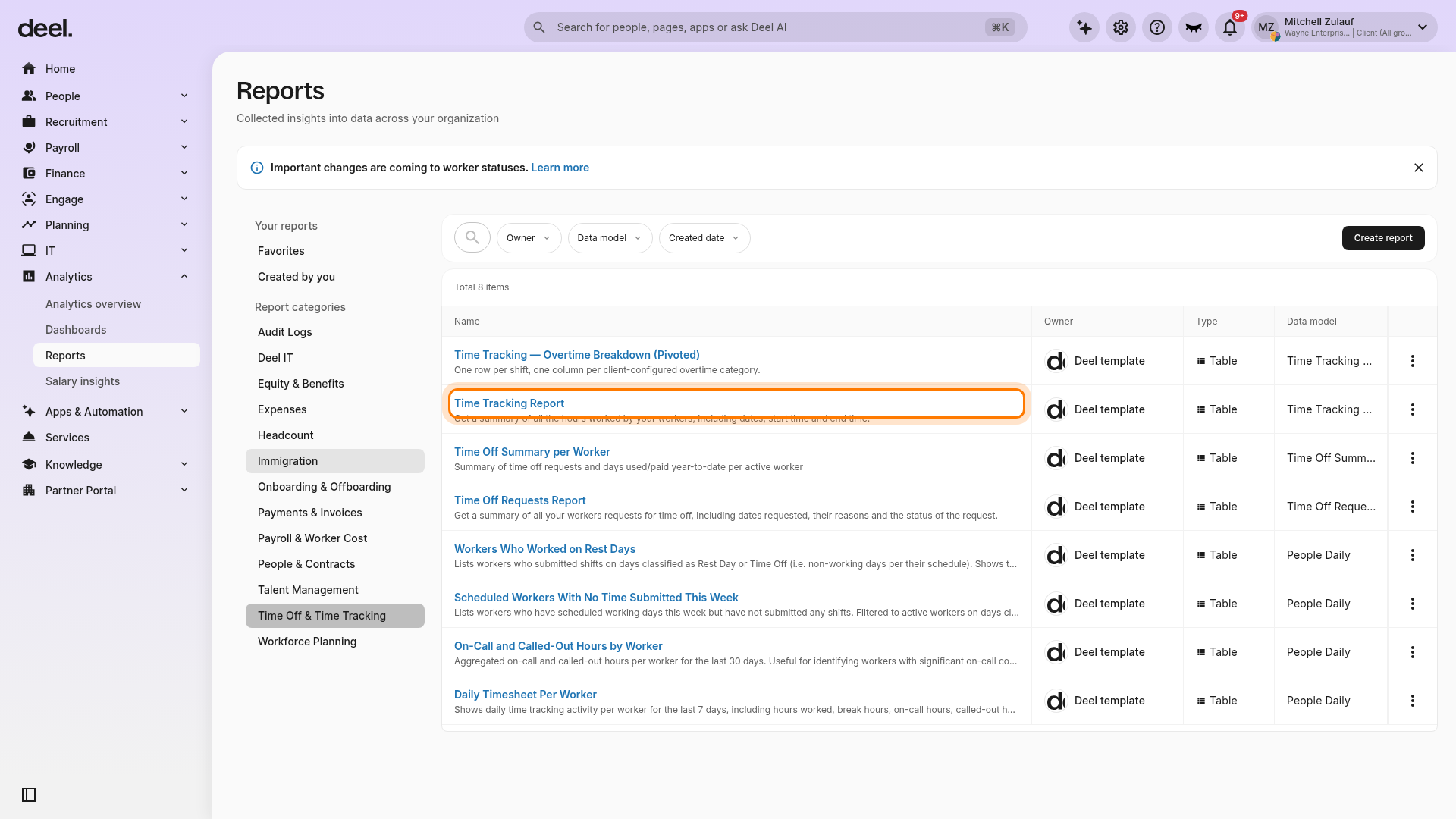Viewport: 1456px width, 819px height.
Task: Open On-Call and Called-Out Hours by Worker
Action: [558, 646]
